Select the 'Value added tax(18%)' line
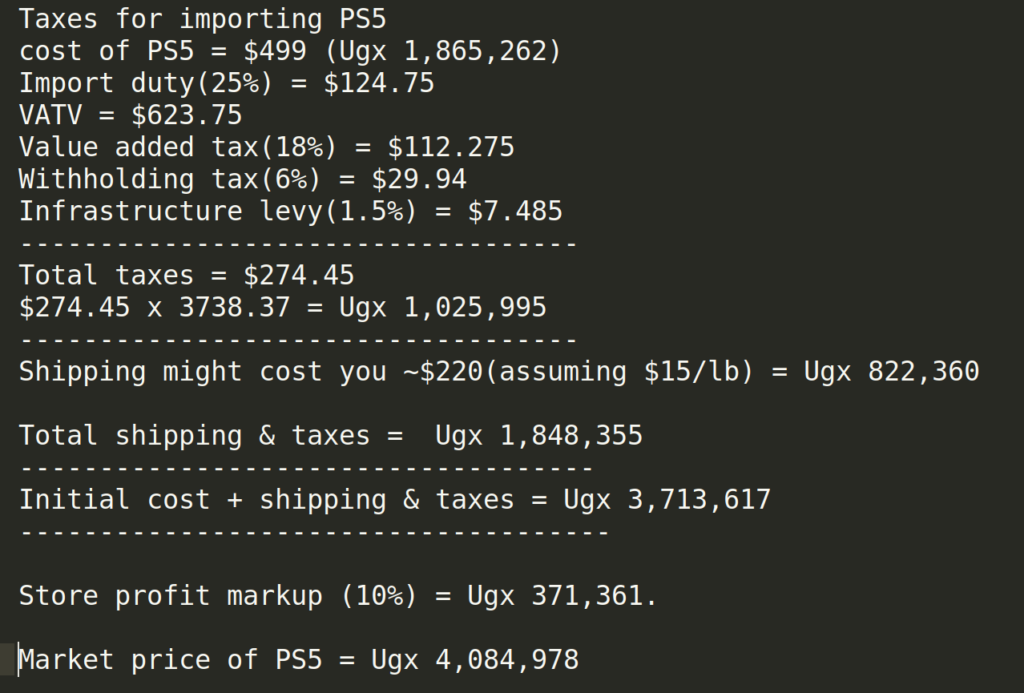This screenshot has width=1024, height=693. (x=266, y=148)
